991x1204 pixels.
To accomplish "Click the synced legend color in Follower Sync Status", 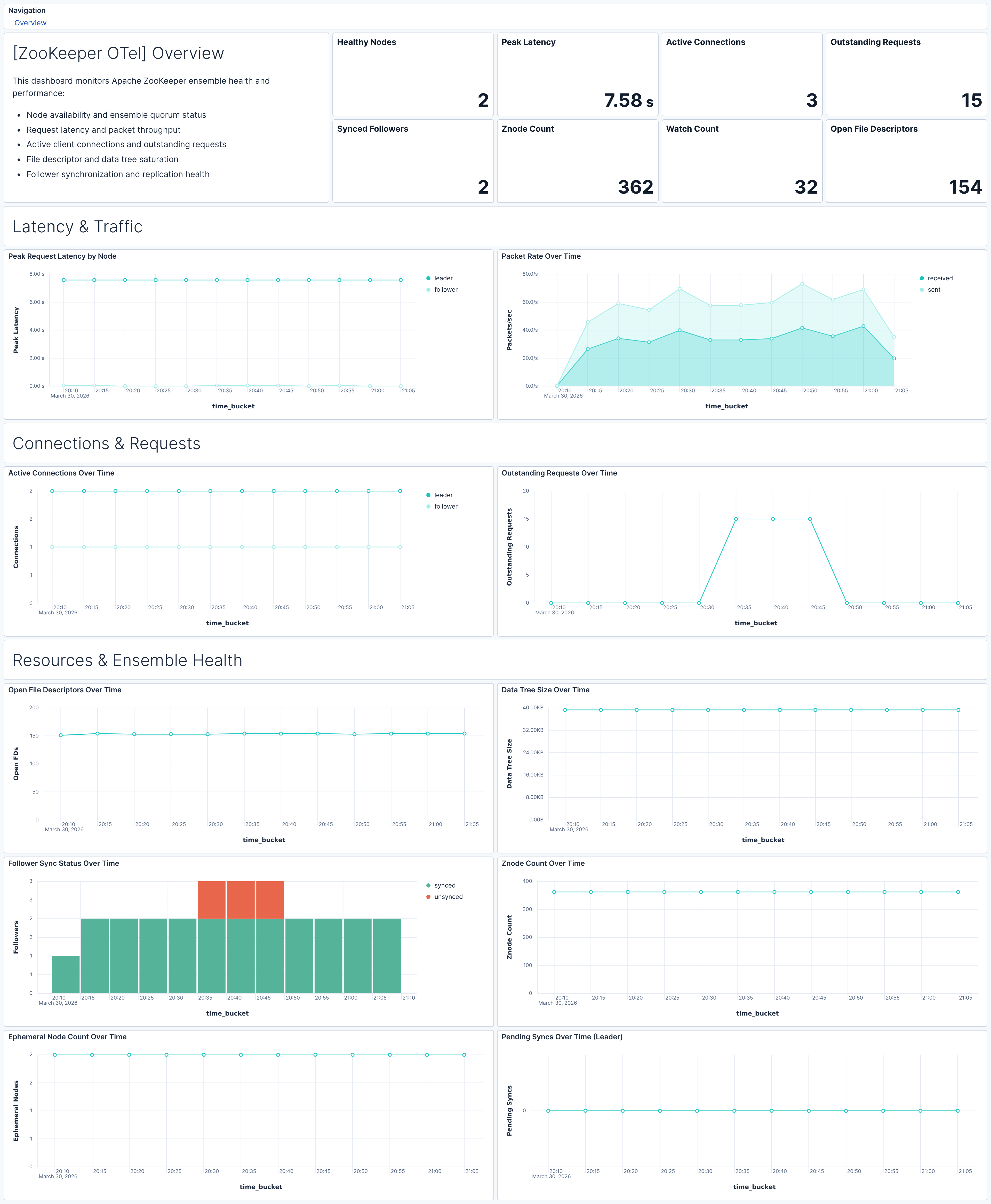I will [x=428, y=885].
